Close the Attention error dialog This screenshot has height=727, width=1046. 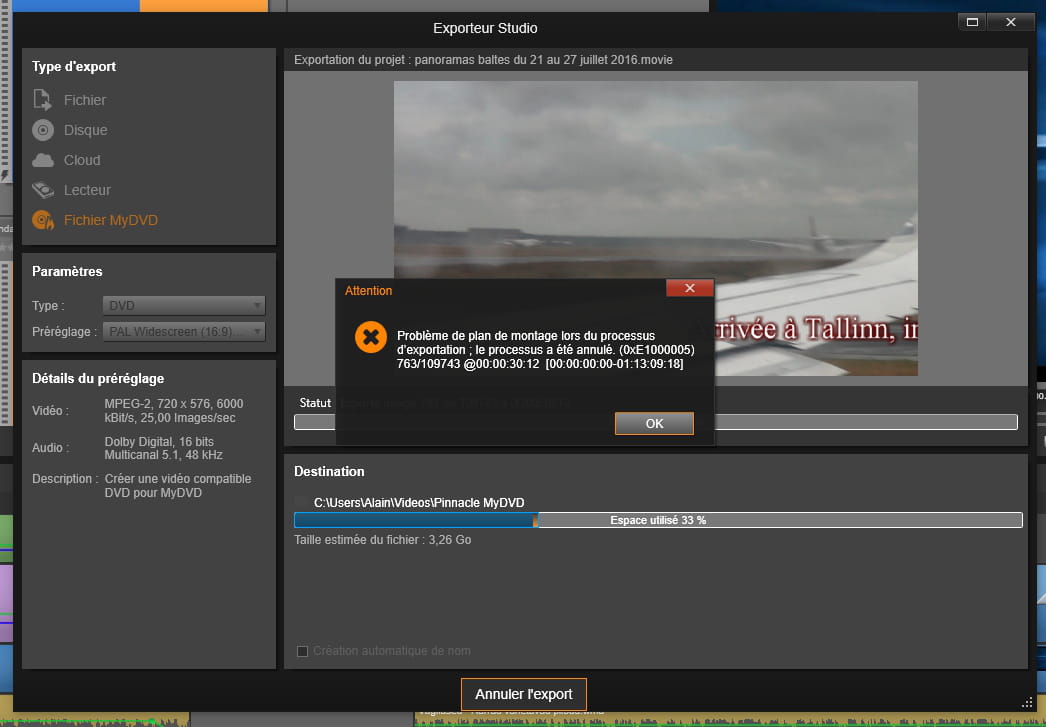pos(690,288)
